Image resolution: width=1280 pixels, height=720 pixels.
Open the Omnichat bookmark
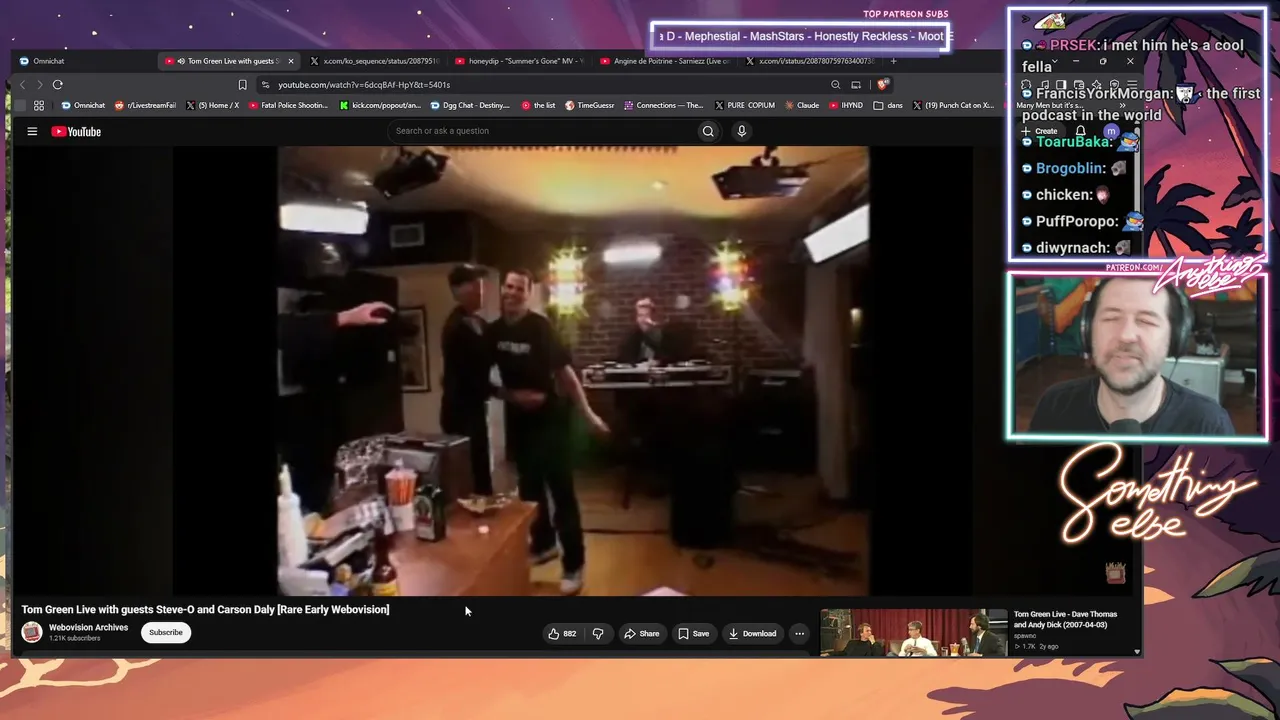click(83, 105)
